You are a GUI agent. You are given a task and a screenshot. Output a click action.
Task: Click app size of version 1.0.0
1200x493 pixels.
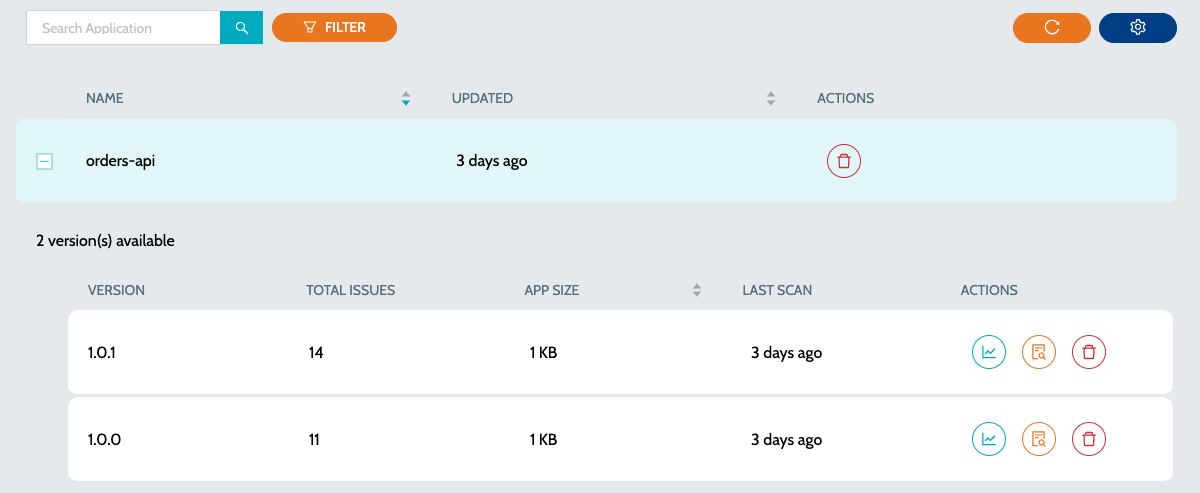[x=543, y=438]
